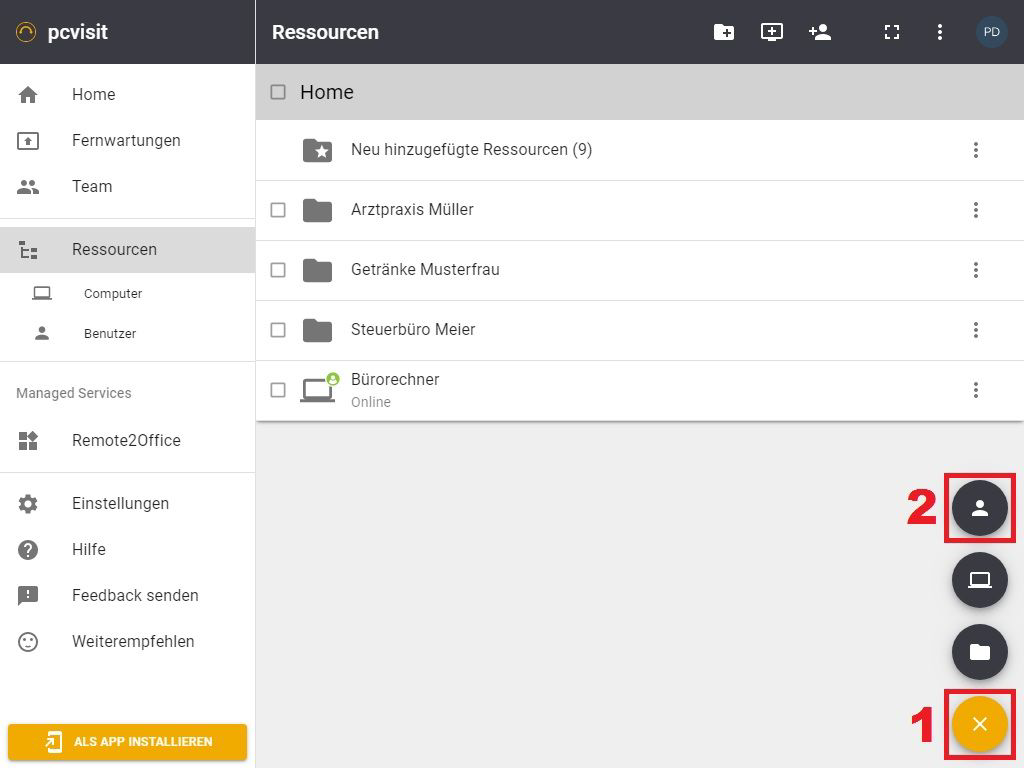
Task: Open the PD user profile avatar
Action: tap(991, 32)
